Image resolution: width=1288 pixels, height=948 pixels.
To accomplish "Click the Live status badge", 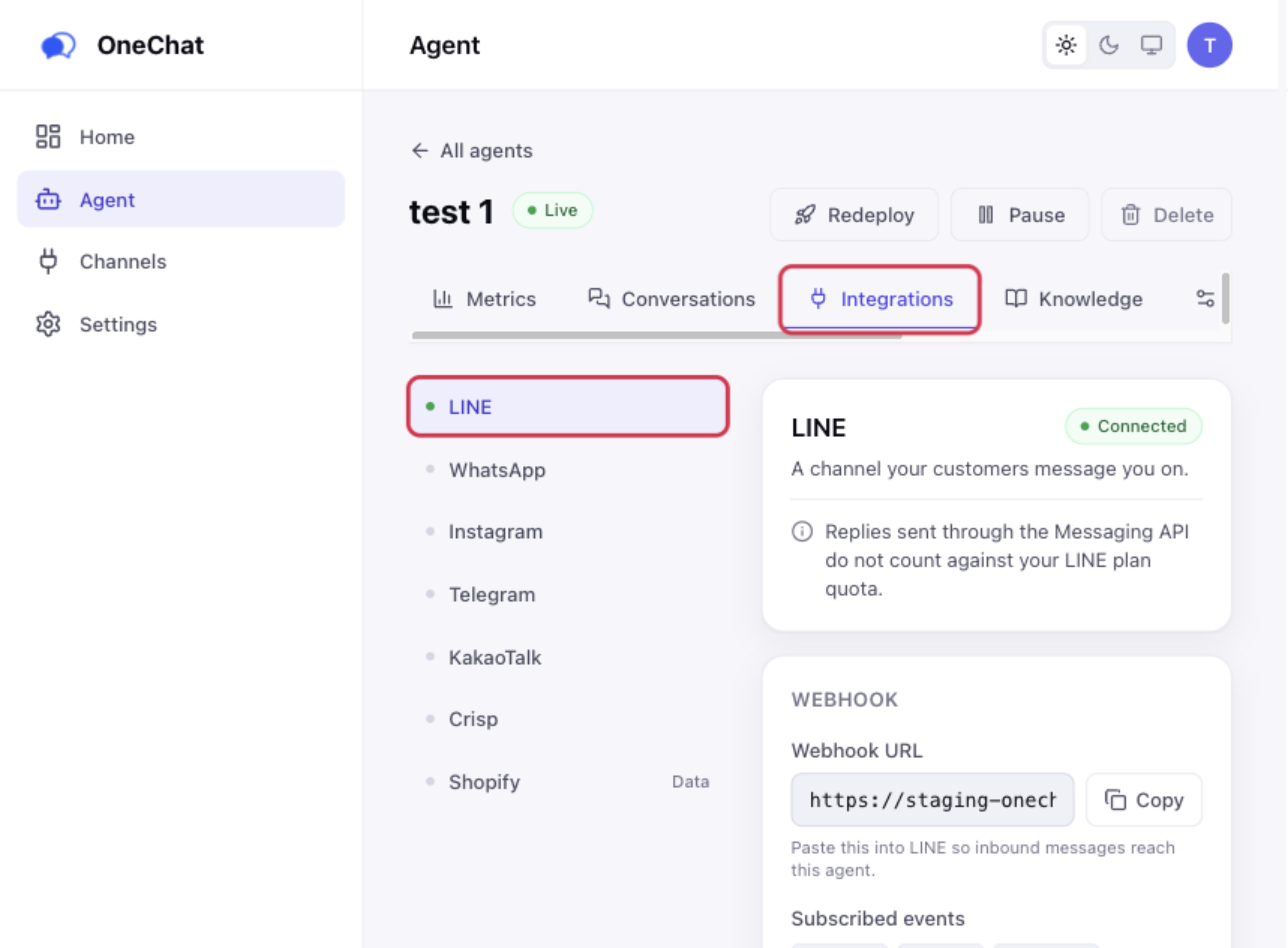I will [x=553, y=211].
